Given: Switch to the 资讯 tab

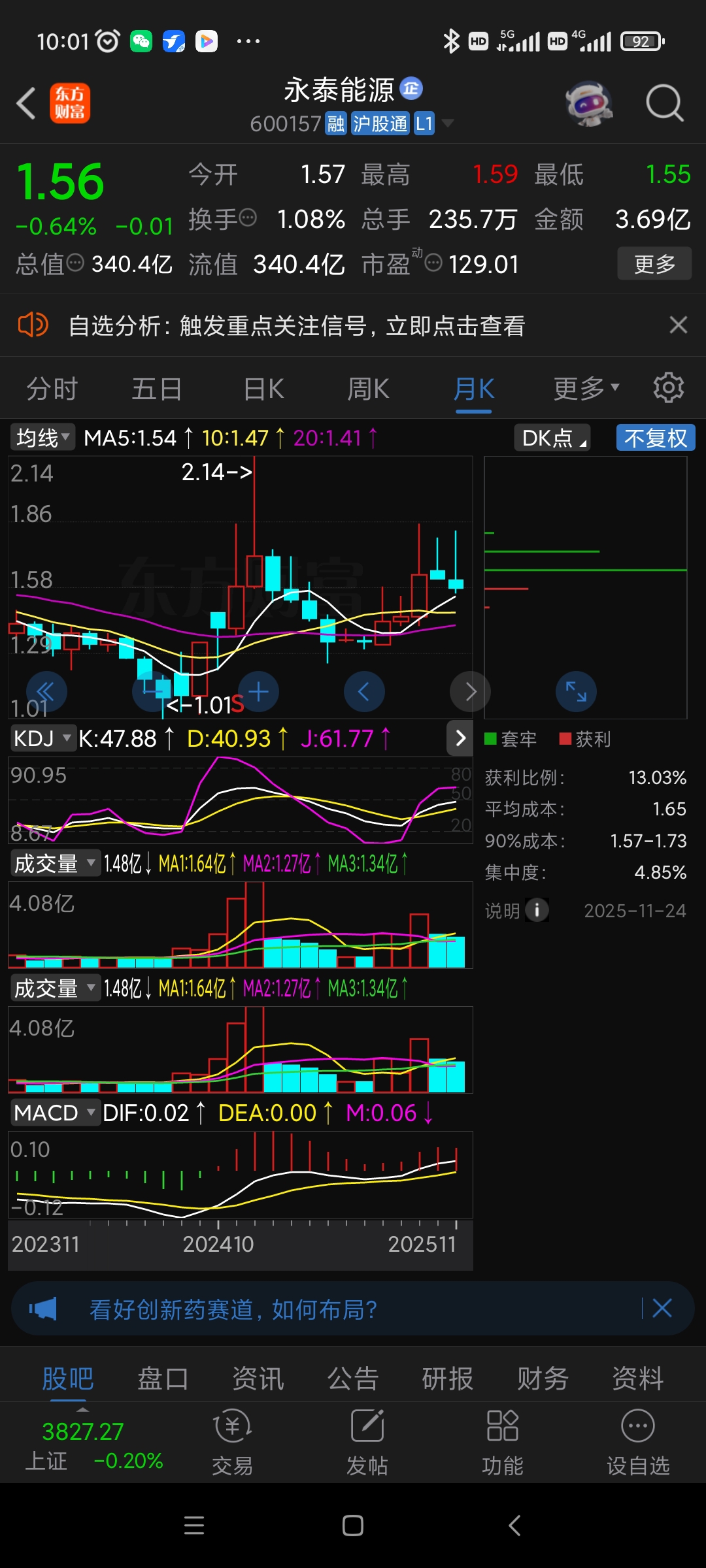Looking at the screenshot, I should [258, 1379].
